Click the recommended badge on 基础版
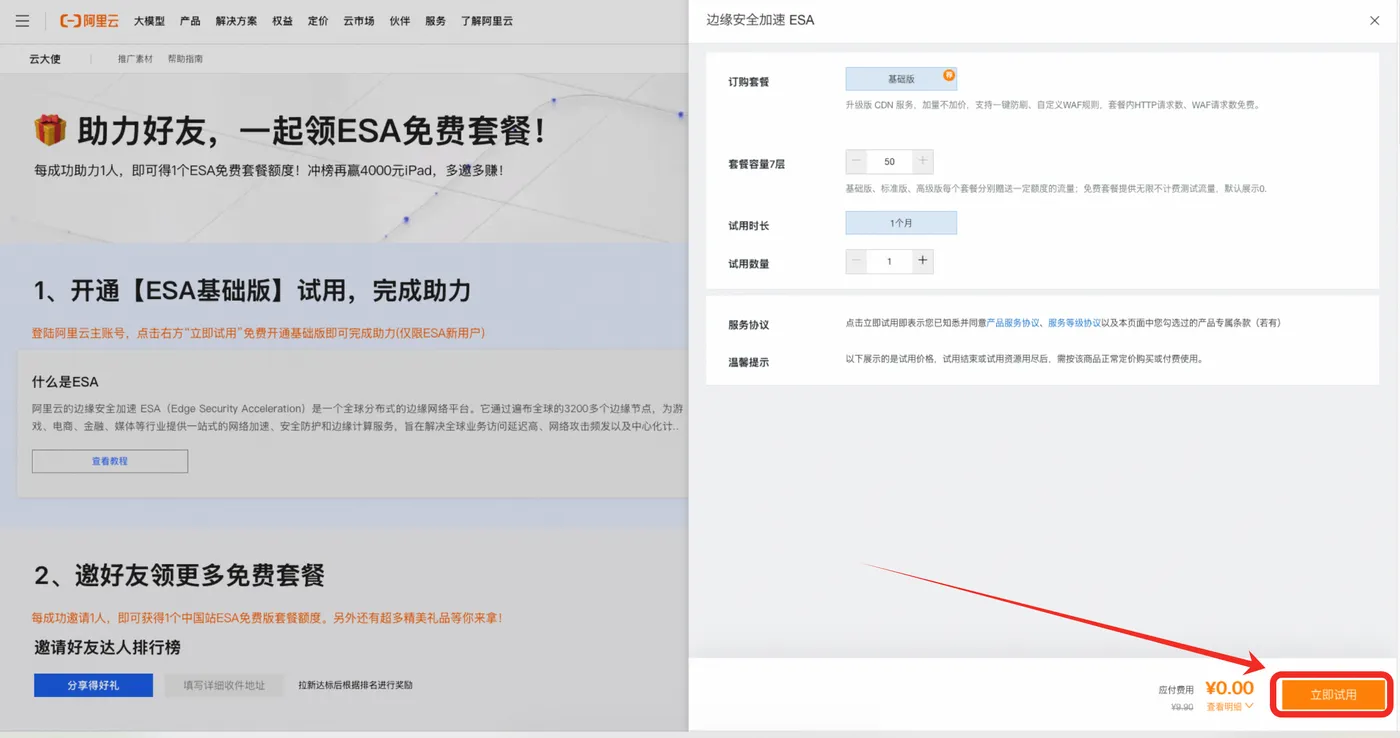The height and width of the screenshot is (738, 1400). click(x=949, y=74)
